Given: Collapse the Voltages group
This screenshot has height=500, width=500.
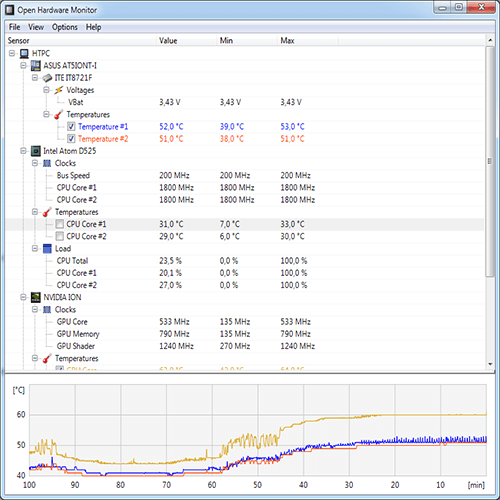Looking at the screenshot, I should click(x=46, y=90).
